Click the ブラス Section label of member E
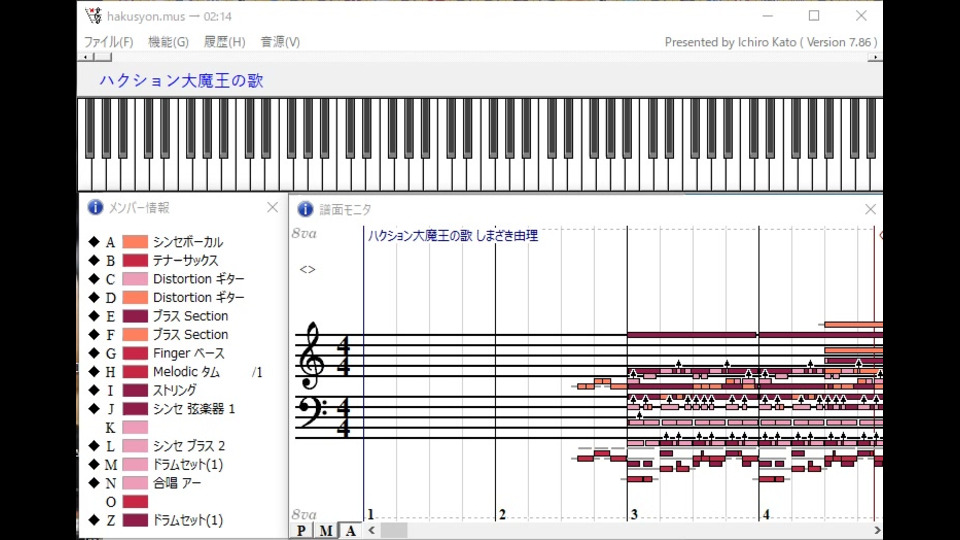Viewport: 960px width, 540px height. click(190, 316)
